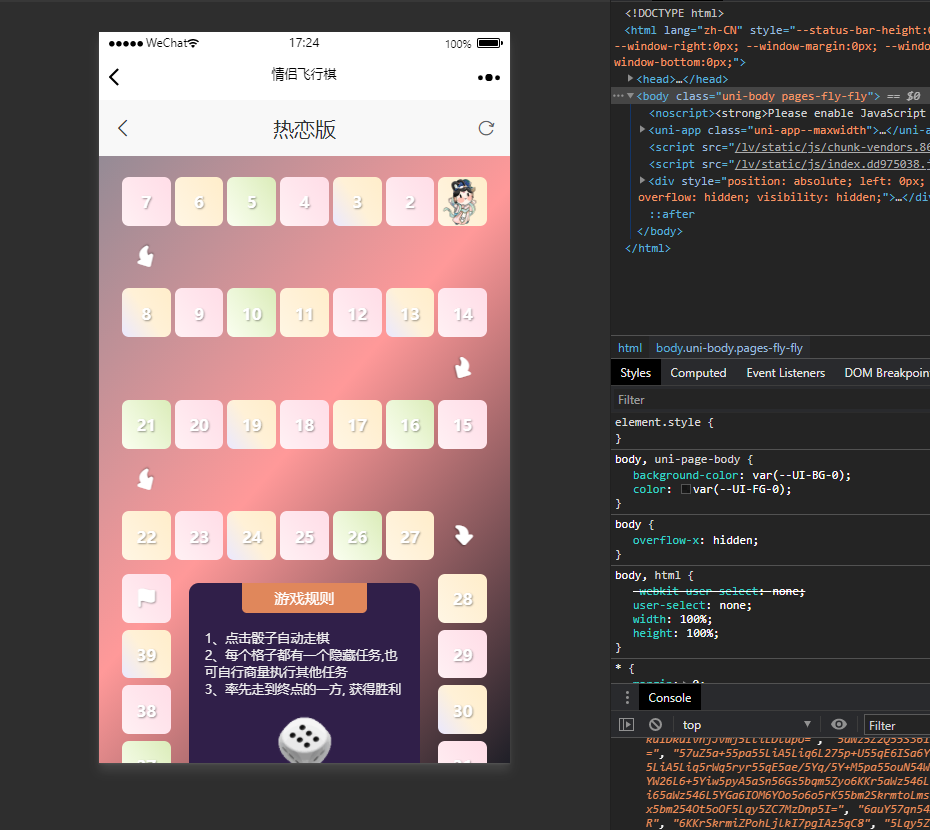Switch to the Computed tab

pyautogui.click(x=698, y=373)
